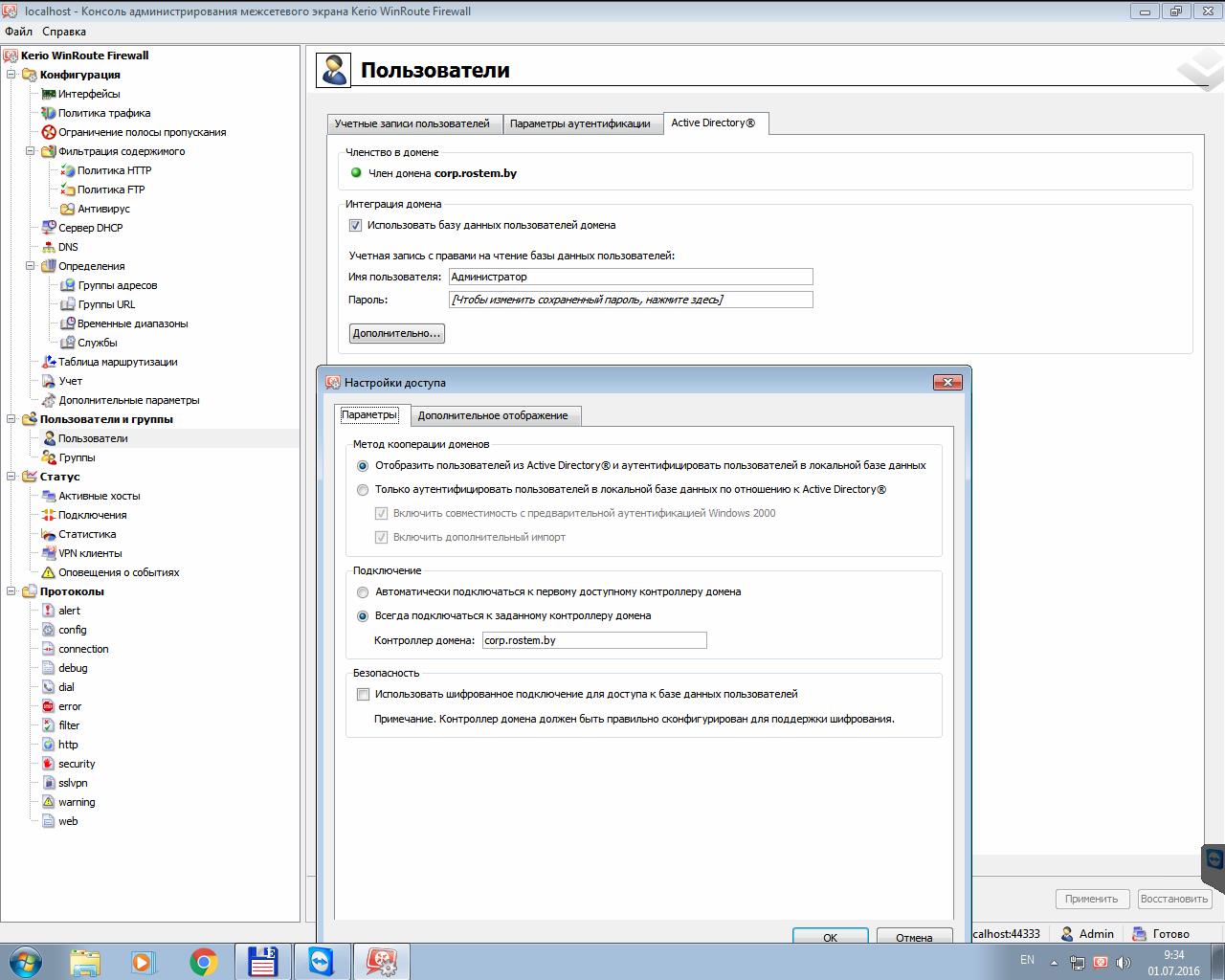This screenshot has height=980, width=1225.
Task: Click the Ограничение полосы пропускания icon
Action: click(49, 132)
